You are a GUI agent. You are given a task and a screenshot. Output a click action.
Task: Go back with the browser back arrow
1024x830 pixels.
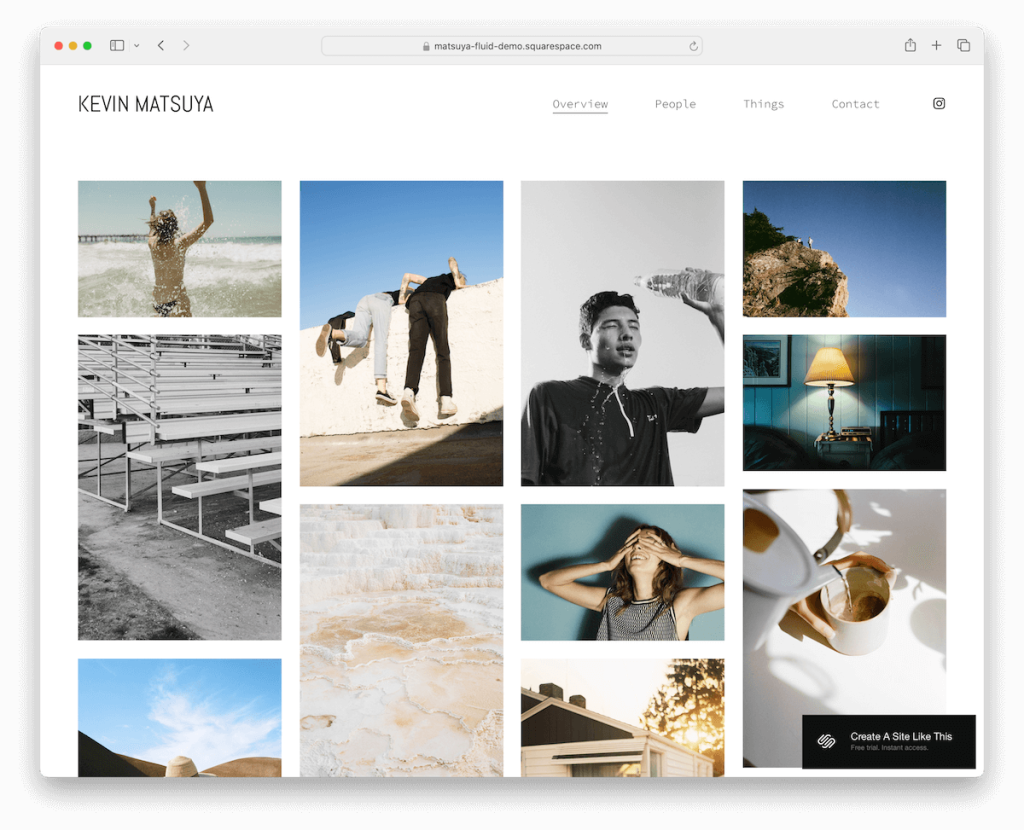161,46
